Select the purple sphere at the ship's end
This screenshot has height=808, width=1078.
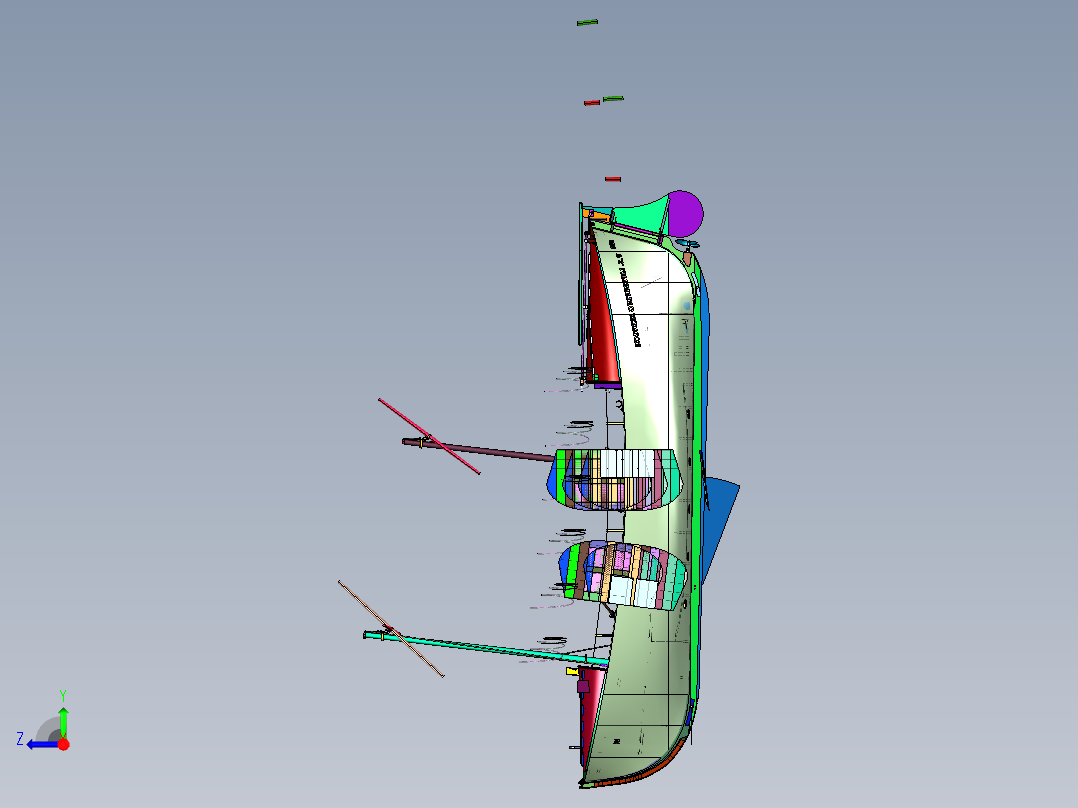(685, 212)
